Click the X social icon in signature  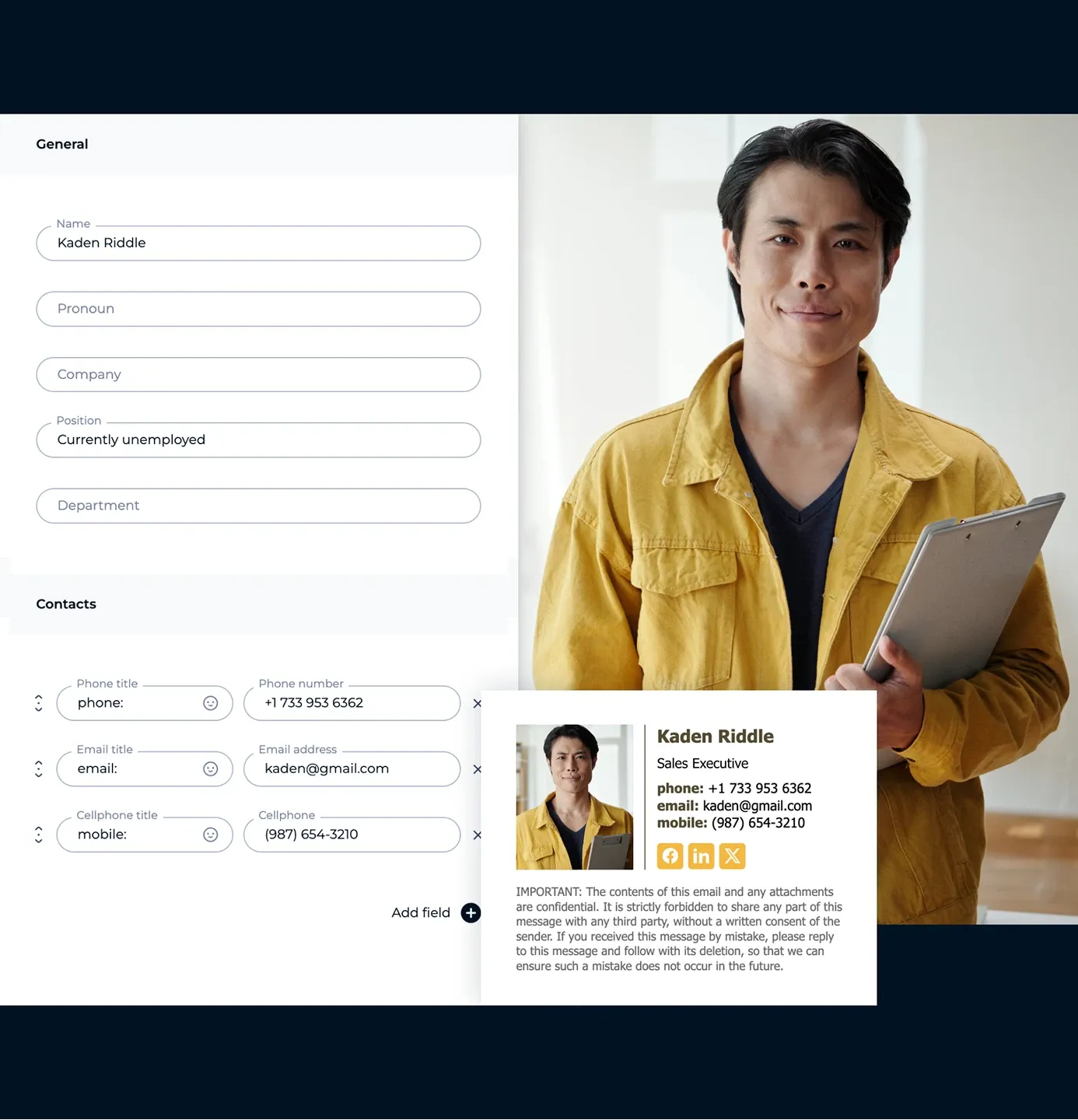tap(732, 856)
